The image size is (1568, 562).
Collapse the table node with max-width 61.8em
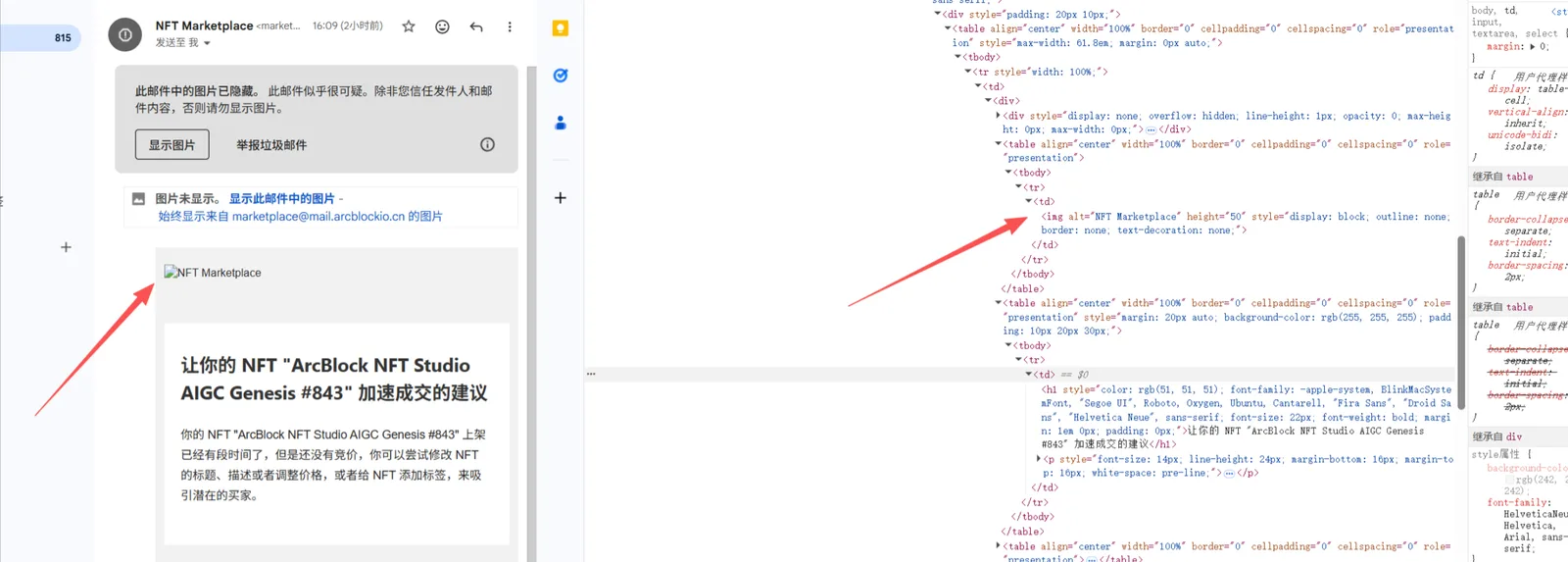[x=948, y=28]
